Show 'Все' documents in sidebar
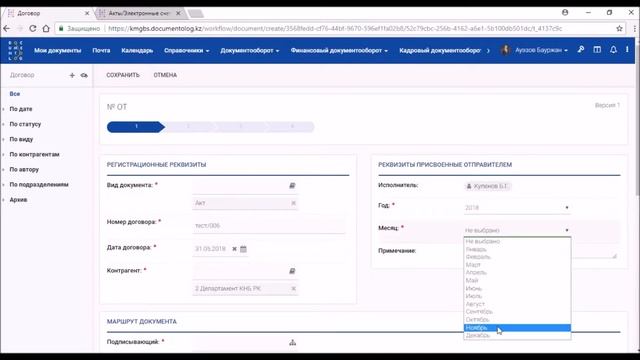The height and width of the screenshot is (360, 640). (15, 94)
